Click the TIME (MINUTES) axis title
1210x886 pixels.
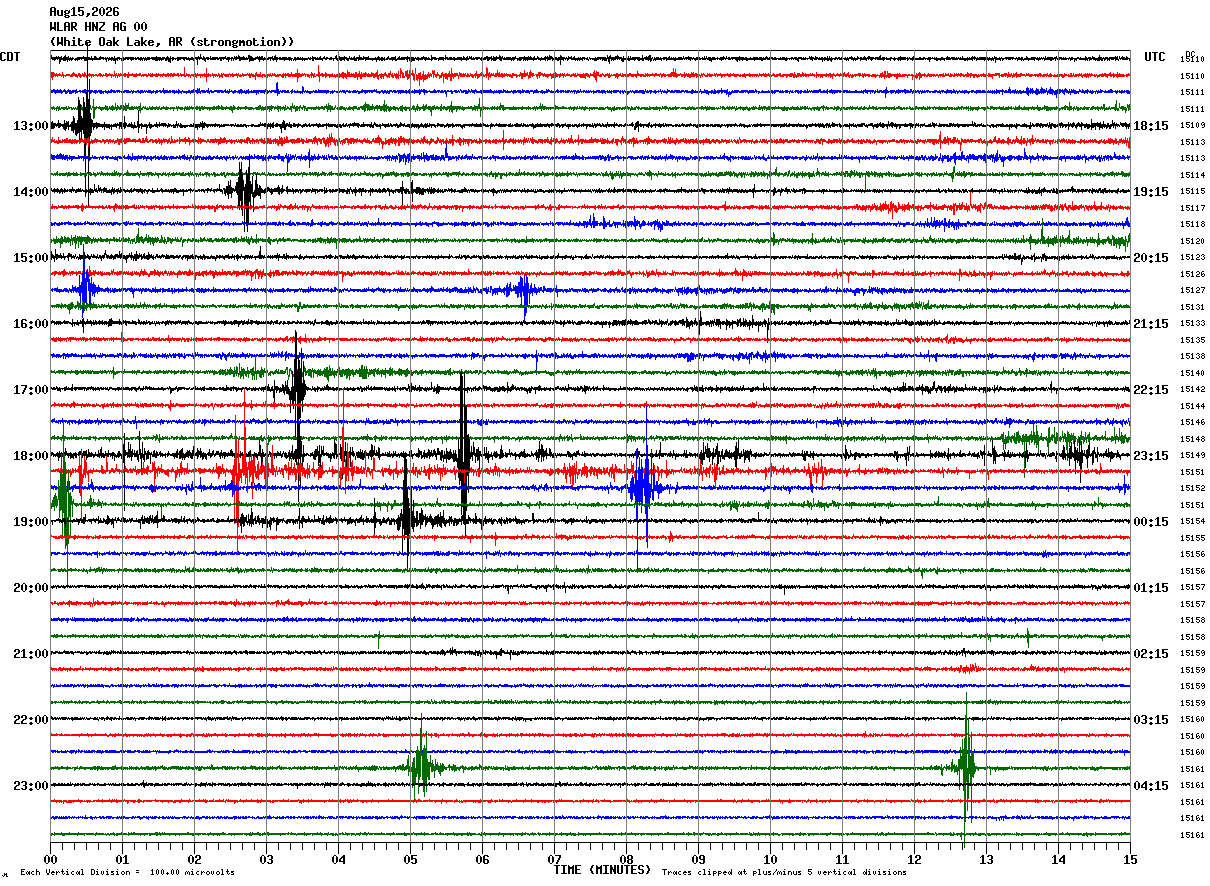[602, 870]
